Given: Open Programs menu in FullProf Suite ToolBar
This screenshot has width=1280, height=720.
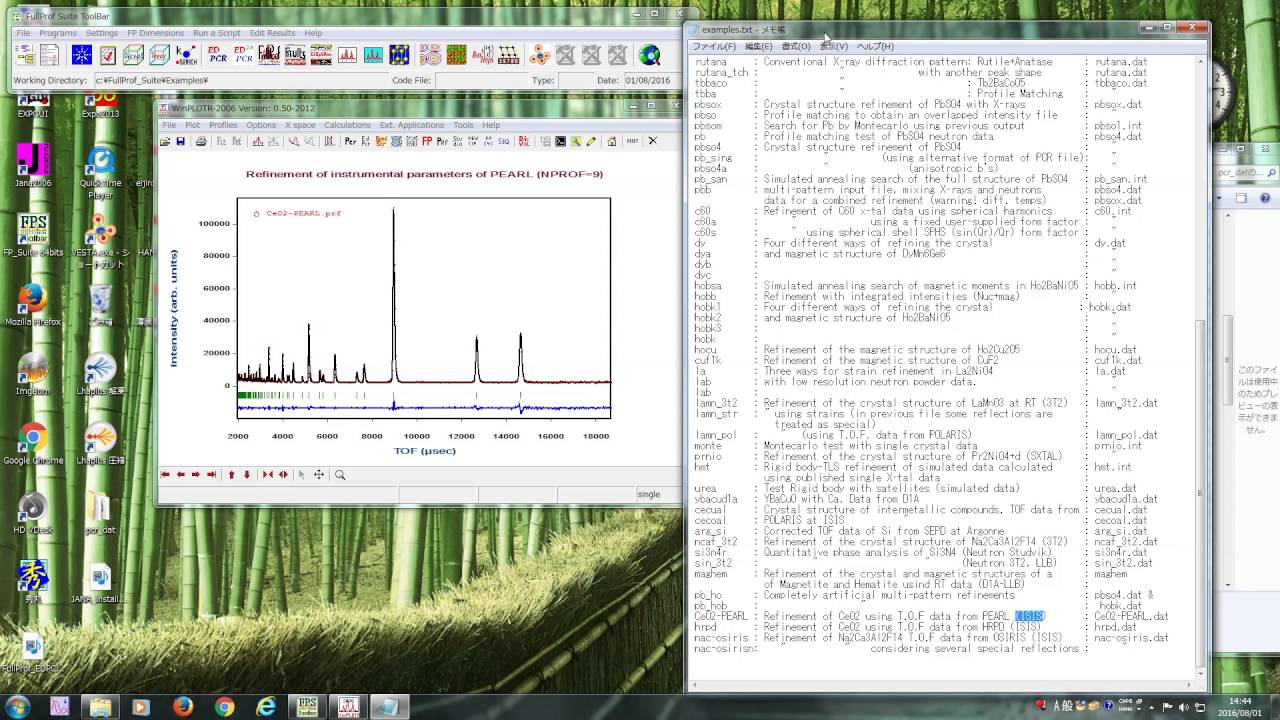Looking at the screenshot, I should (58, 33).
